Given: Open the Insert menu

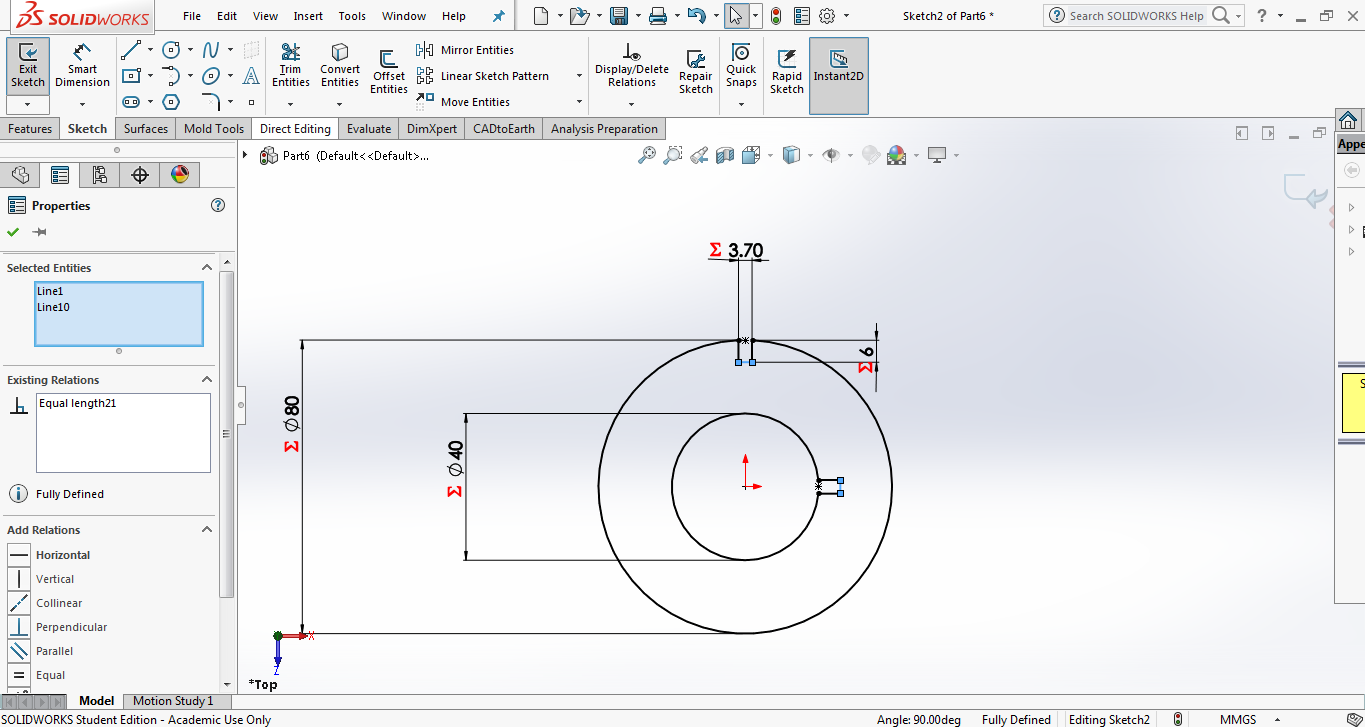Looking at the screenshot, I should [x=308, y=16].
